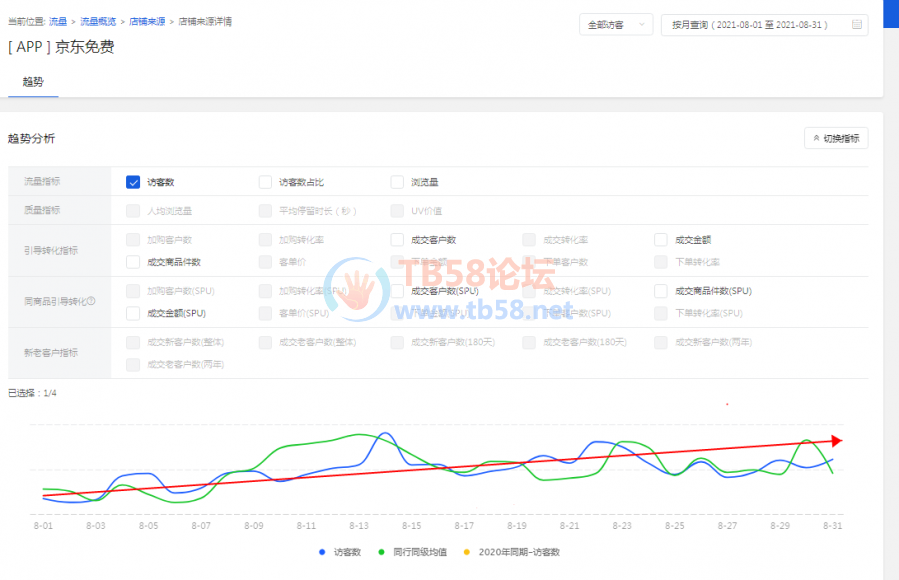Viewport: 899px width, 580px height.
Task: Open the 流量概览 breadcrumb link
Action: pyautogui.click(x=97, y=22)
